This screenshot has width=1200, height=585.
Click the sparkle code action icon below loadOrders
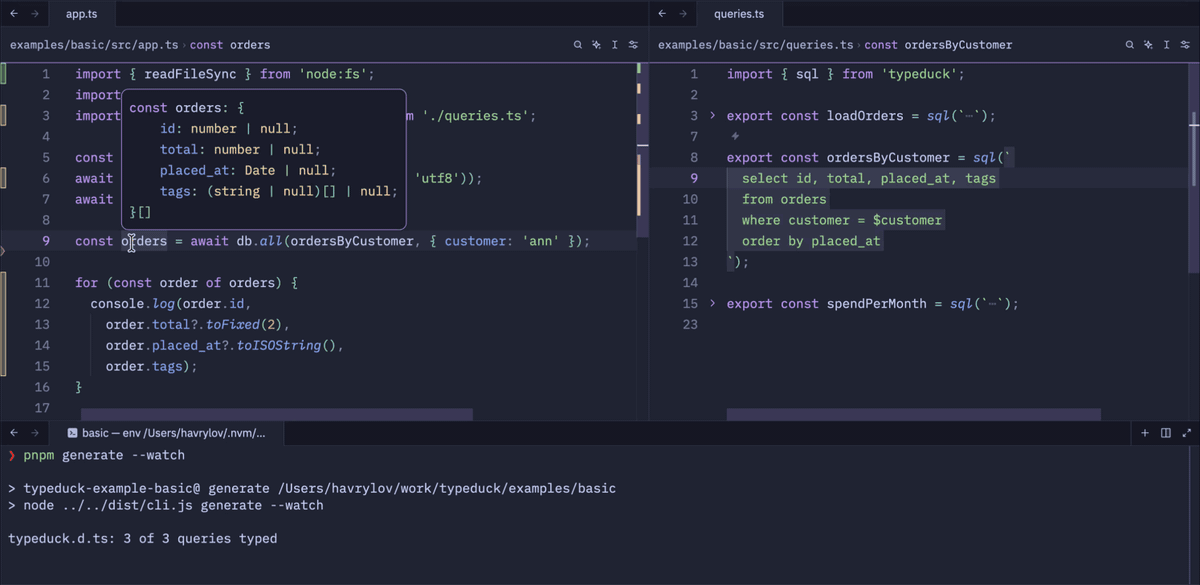pos(735,136)
